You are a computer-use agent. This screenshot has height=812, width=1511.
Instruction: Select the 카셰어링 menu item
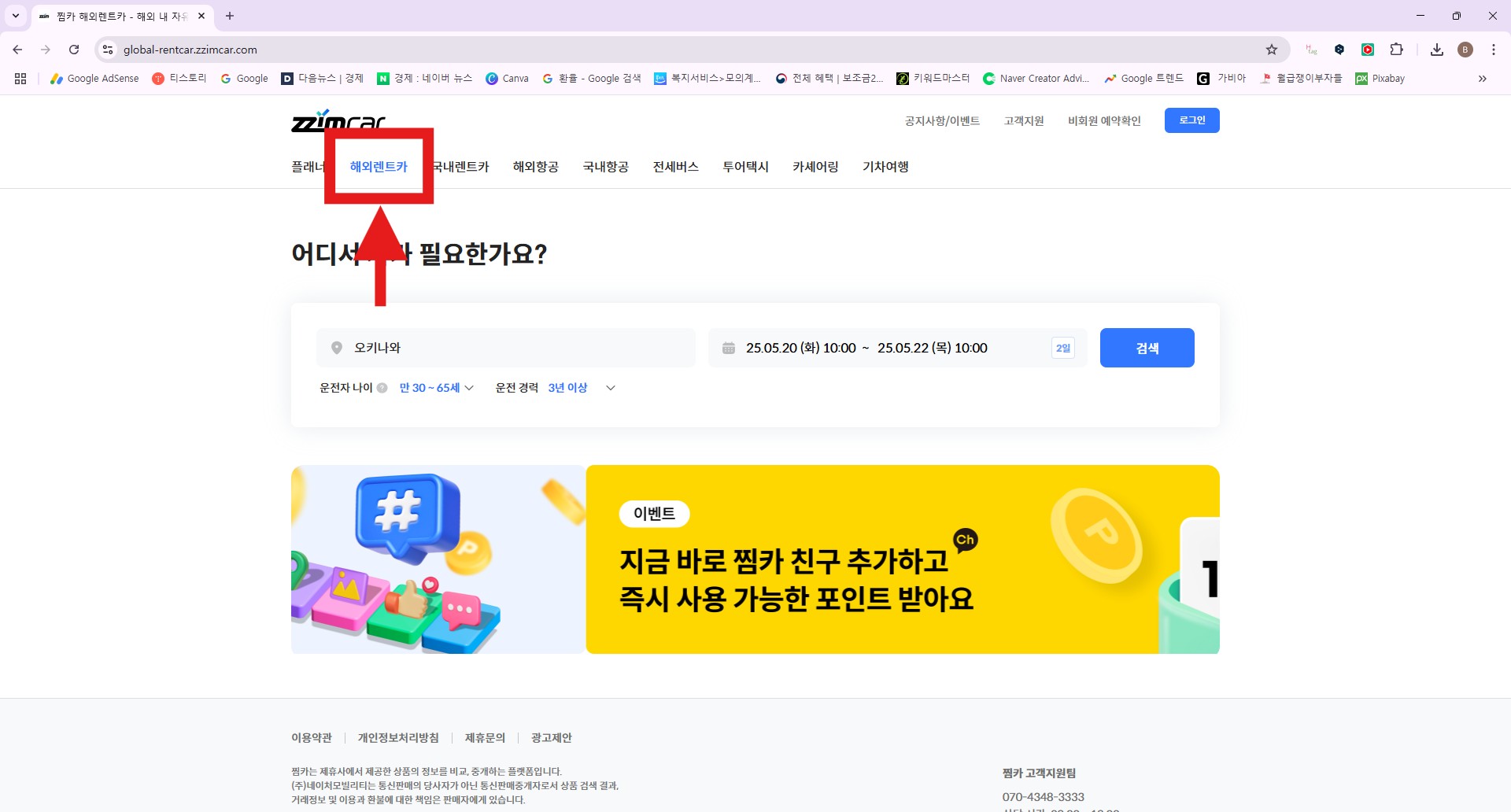pos(815,166)
